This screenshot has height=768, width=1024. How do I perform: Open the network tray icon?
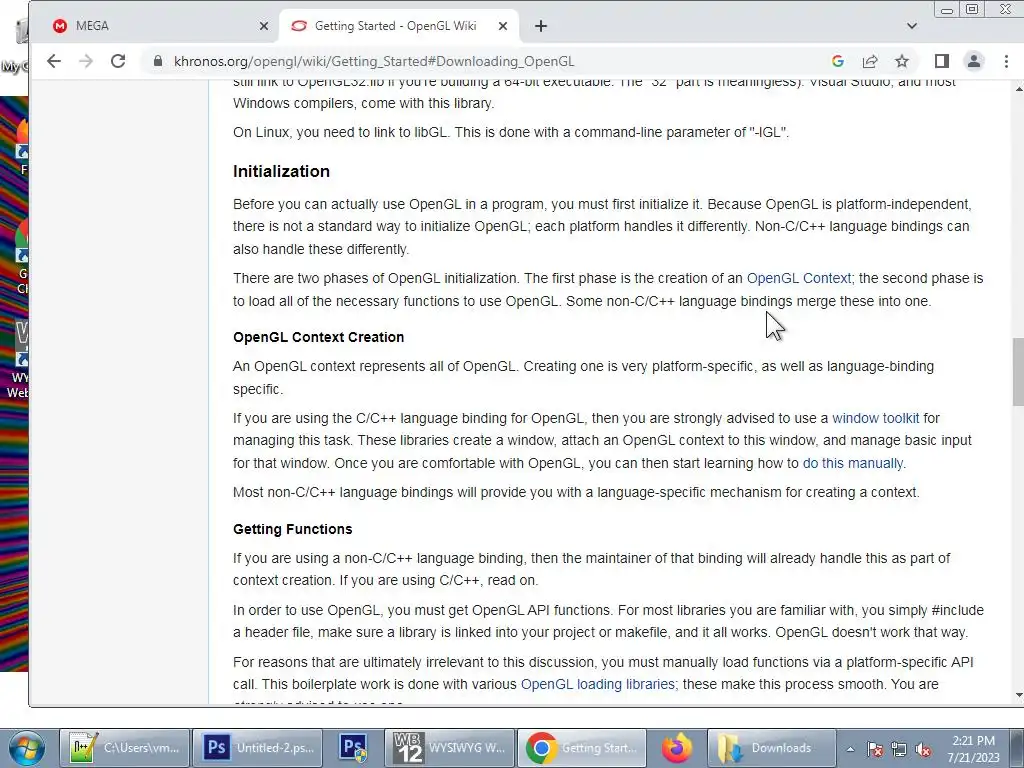click(899, 750)
